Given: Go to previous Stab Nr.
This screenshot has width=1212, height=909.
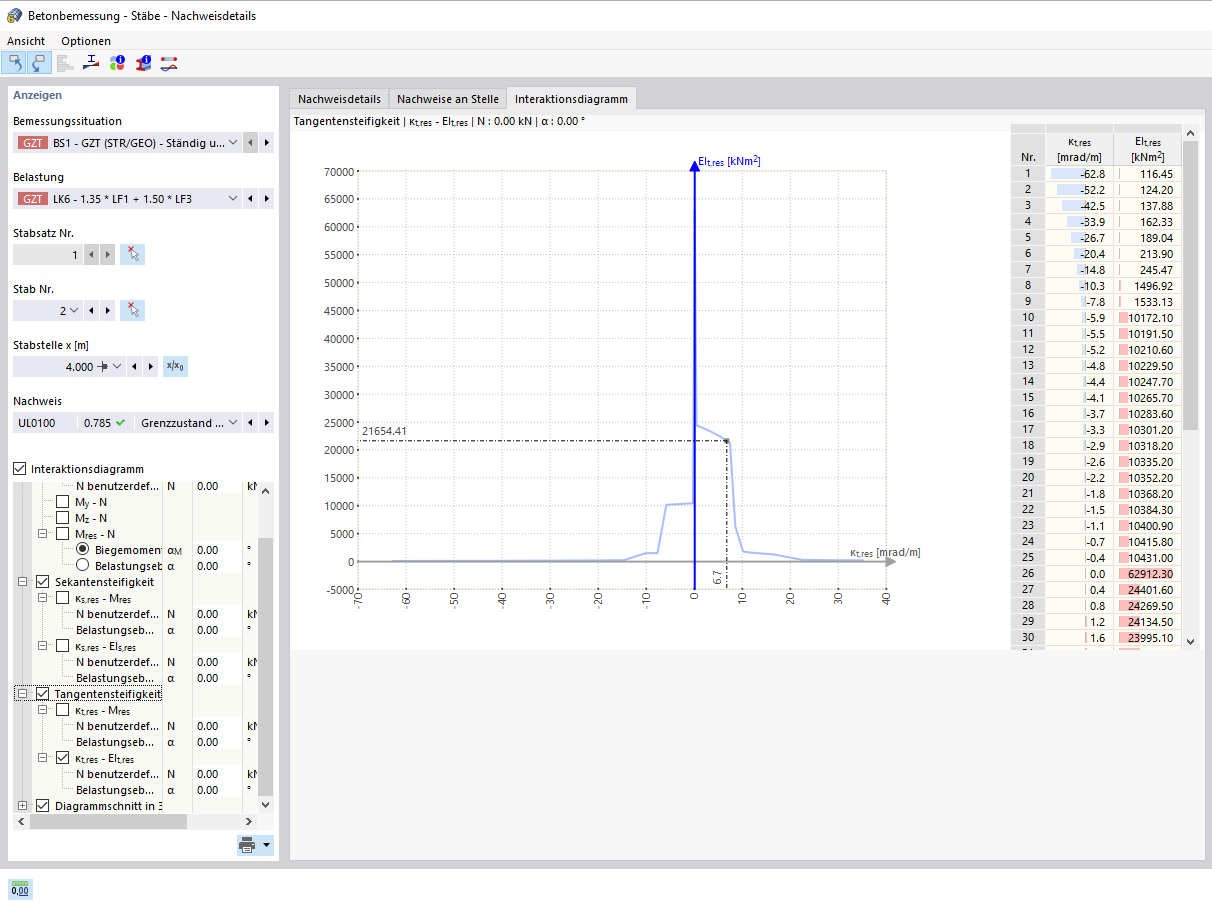Looking at the screenshot, I should click(x=93, y=311).
